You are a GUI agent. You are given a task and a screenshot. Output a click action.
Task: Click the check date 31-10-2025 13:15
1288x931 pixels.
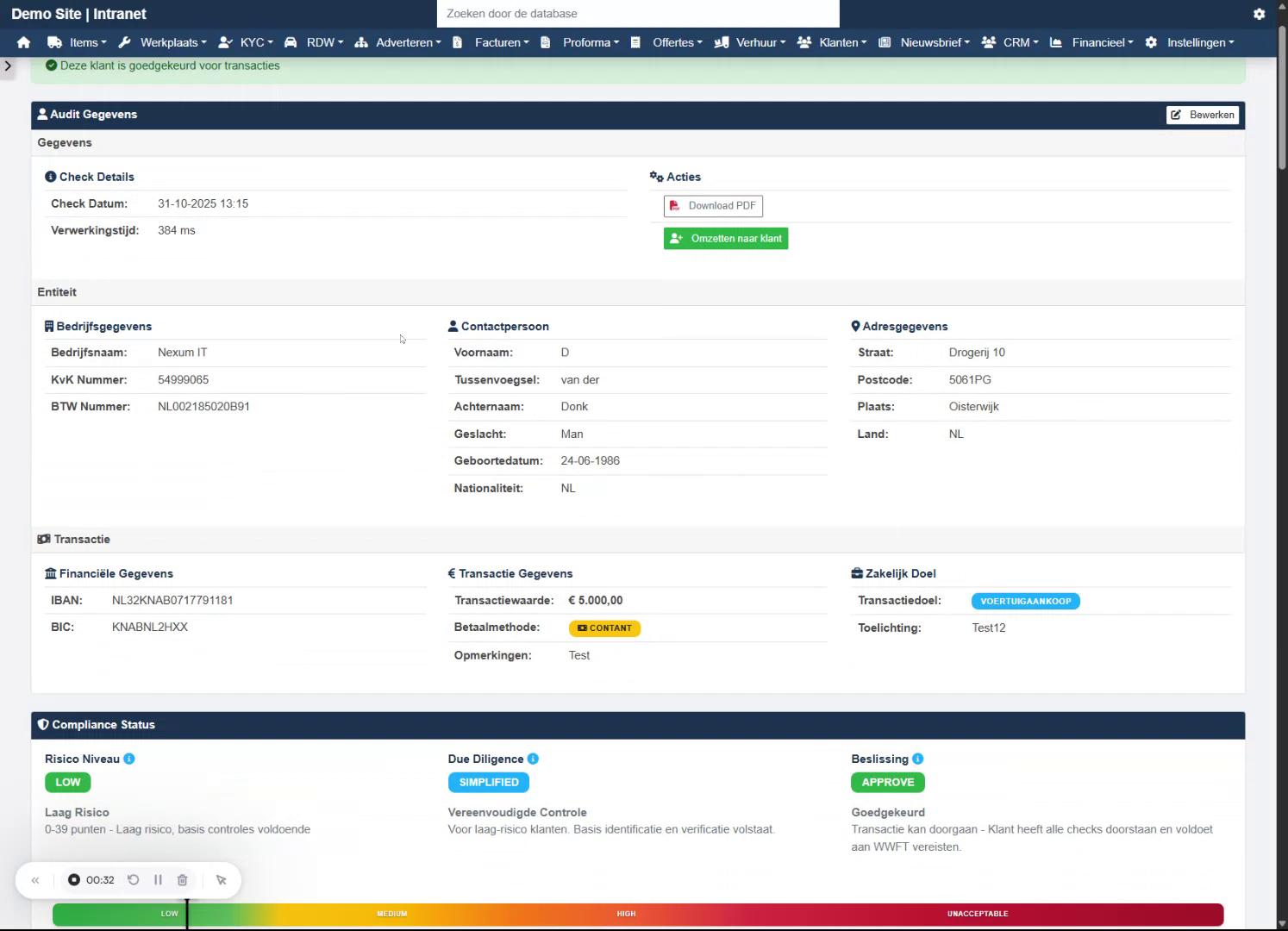(203, 203)
